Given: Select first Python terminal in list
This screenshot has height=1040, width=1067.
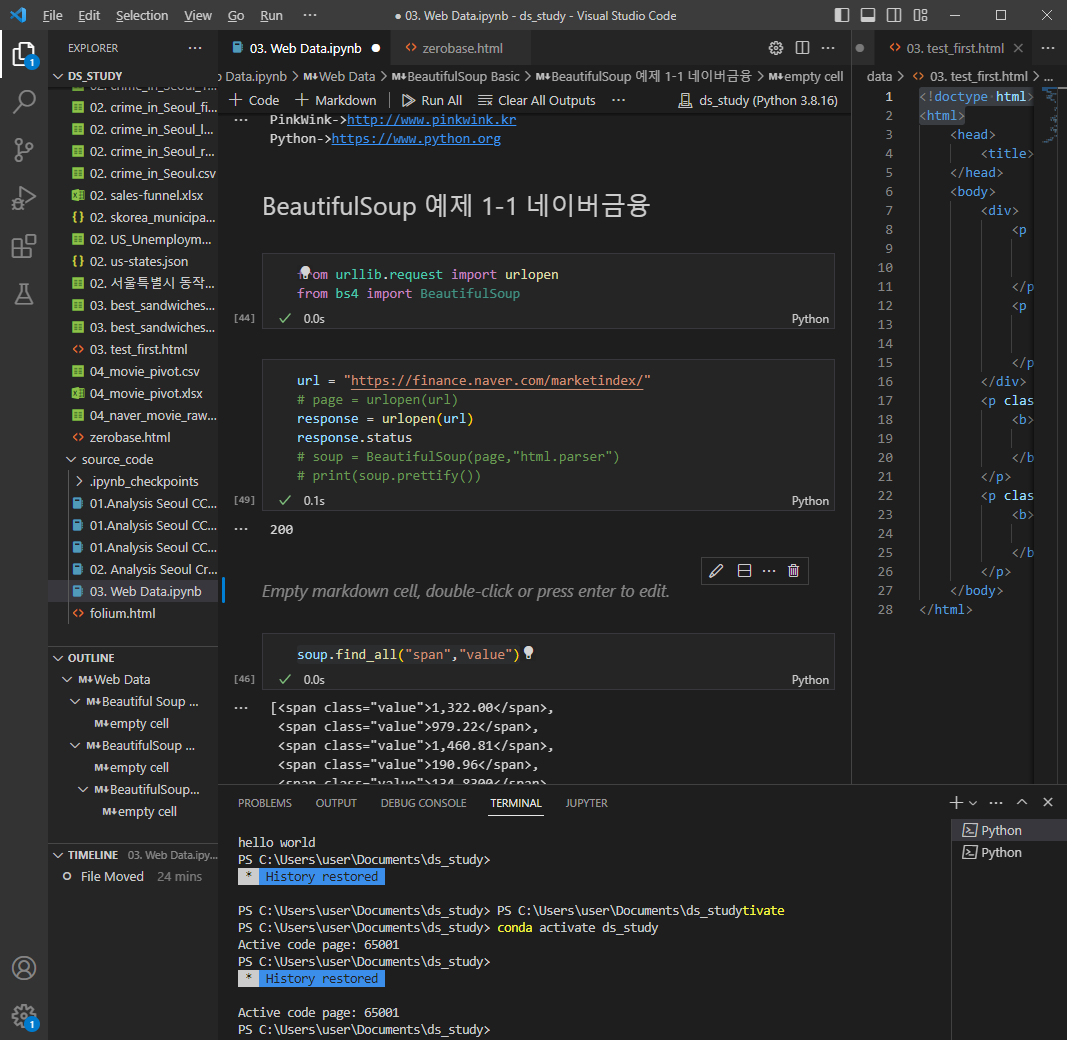Looking at the screenshot, I should tap(1008, 830).
